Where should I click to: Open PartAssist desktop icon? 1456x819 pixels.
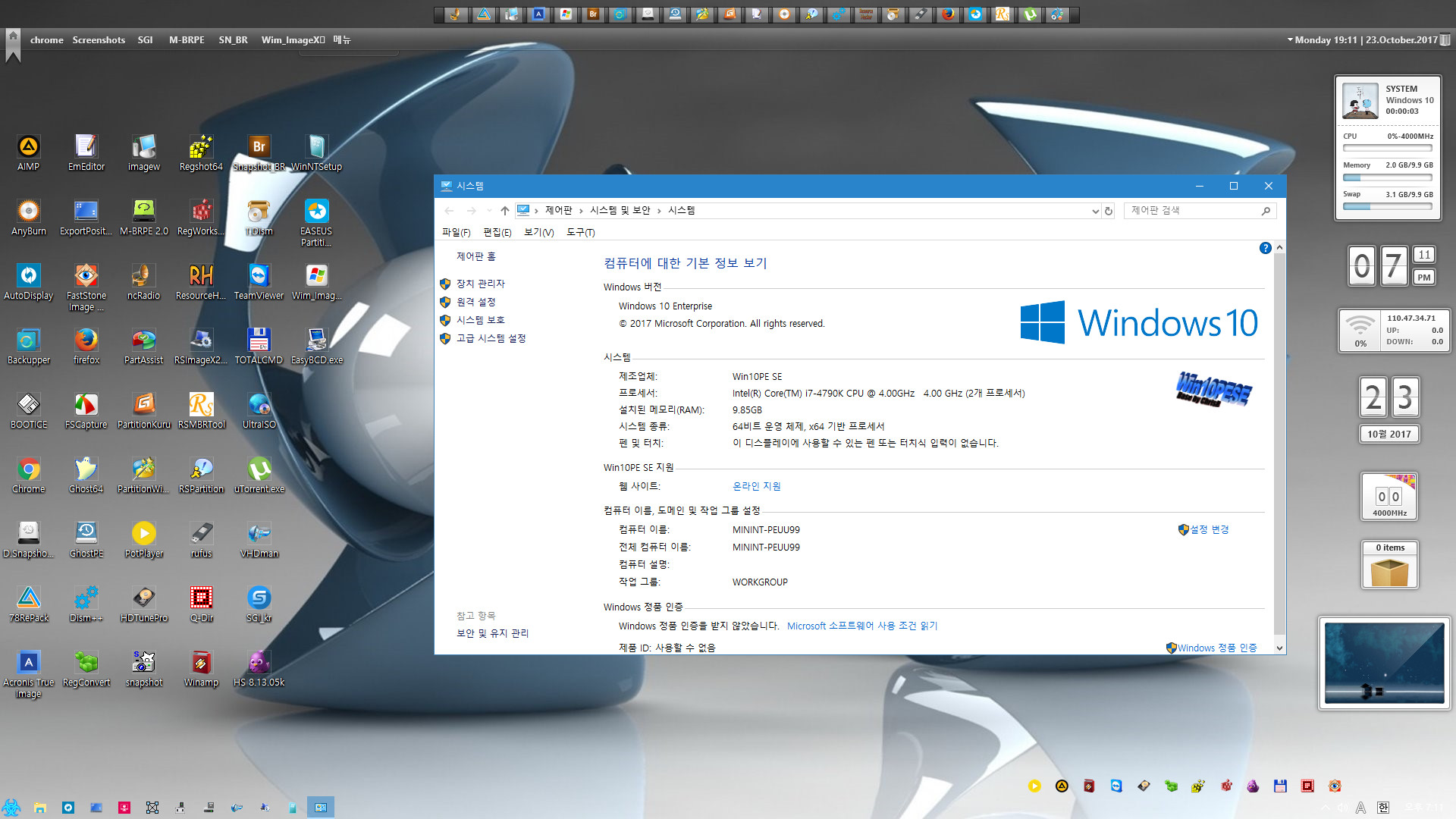[144, 345]
